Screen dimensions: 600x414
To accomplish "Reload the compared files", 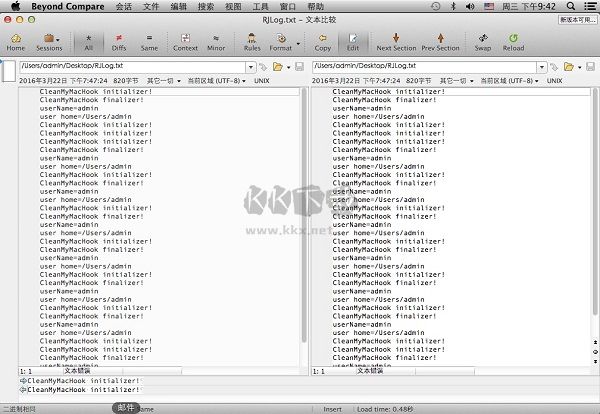I will 514,42.
